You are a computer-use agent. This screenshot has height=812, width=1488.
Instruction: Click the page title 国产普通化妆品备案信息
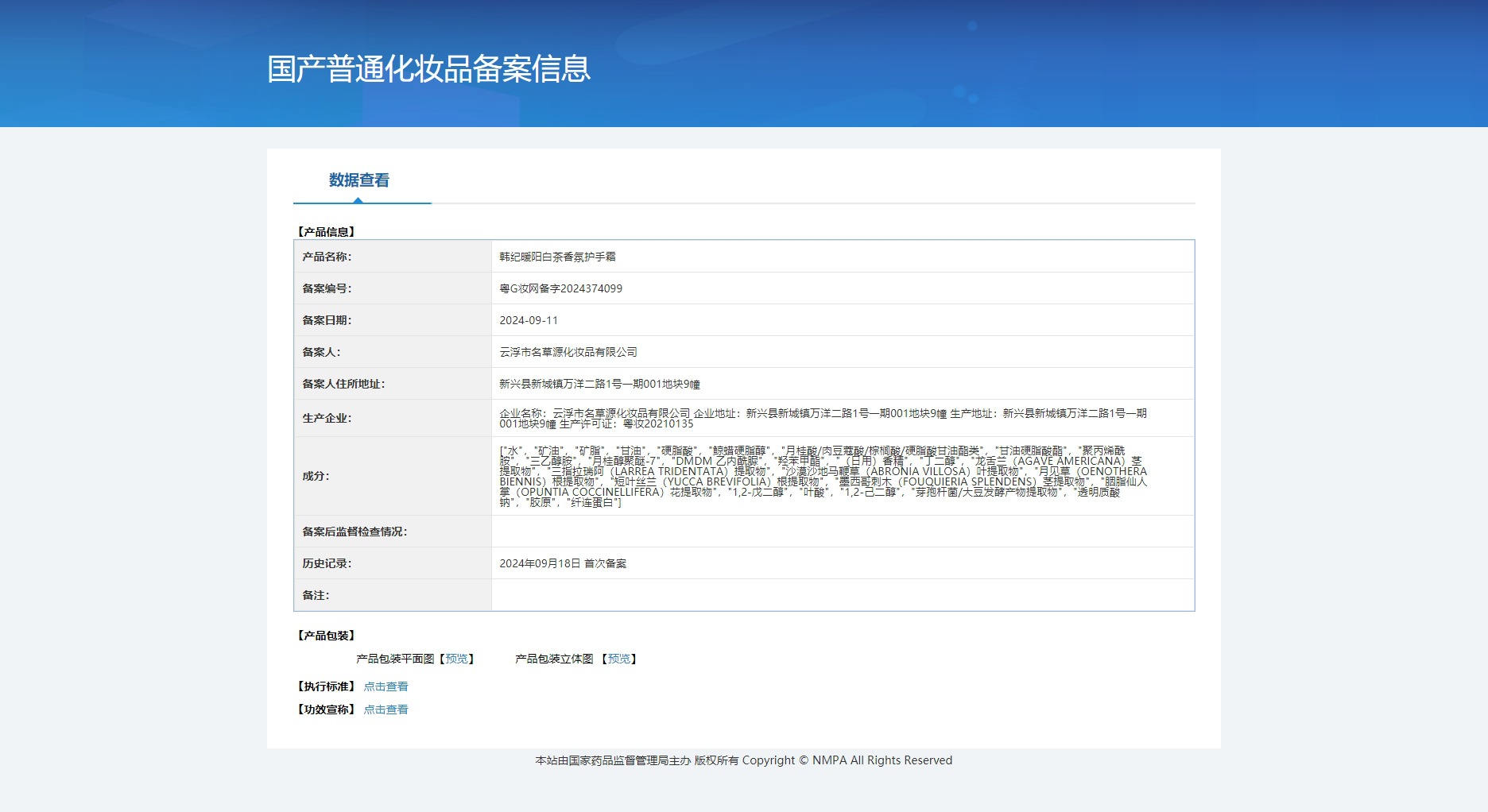(x=429, y=69)
